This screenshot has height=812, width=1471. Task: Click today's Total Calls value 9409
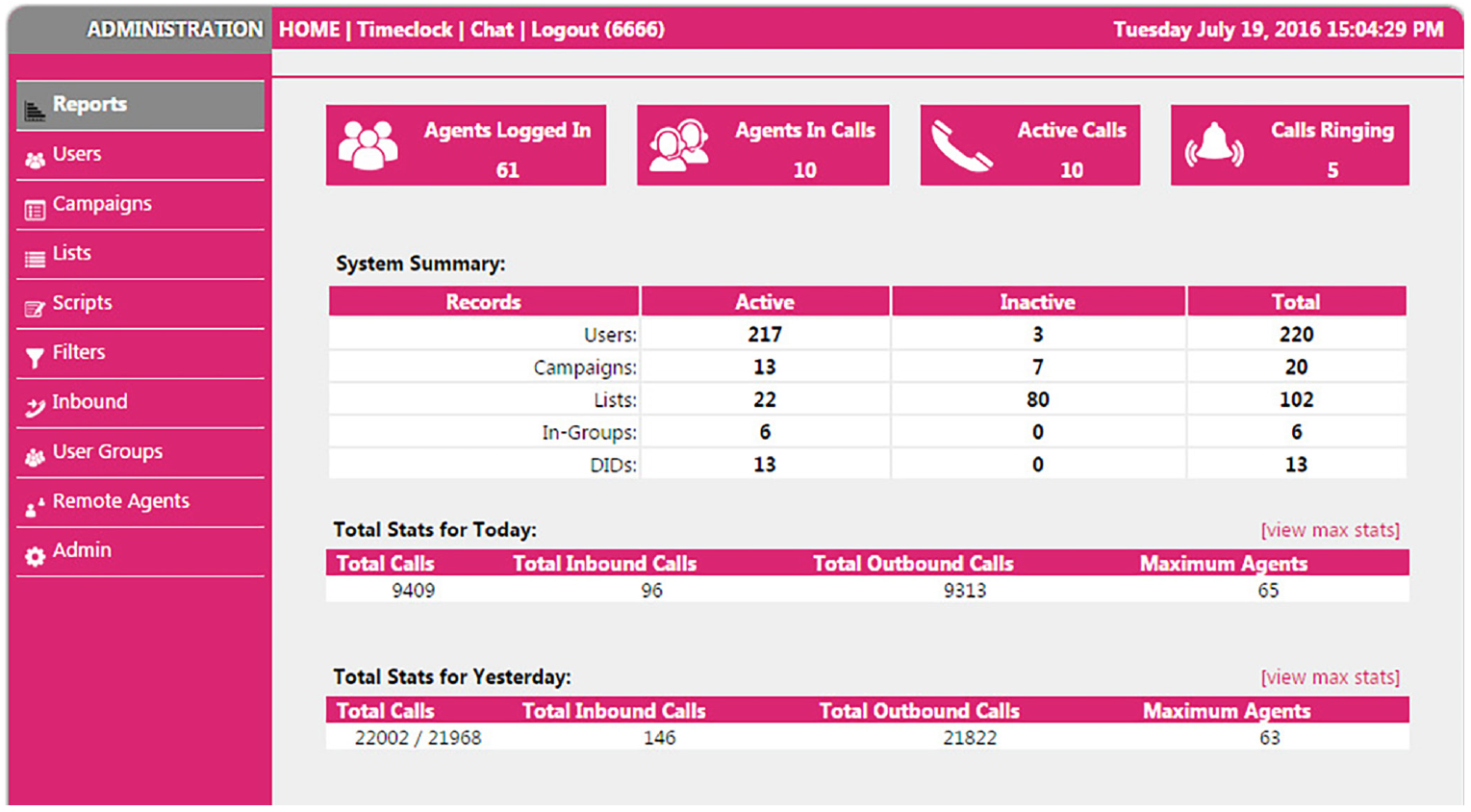coord(413,591)
